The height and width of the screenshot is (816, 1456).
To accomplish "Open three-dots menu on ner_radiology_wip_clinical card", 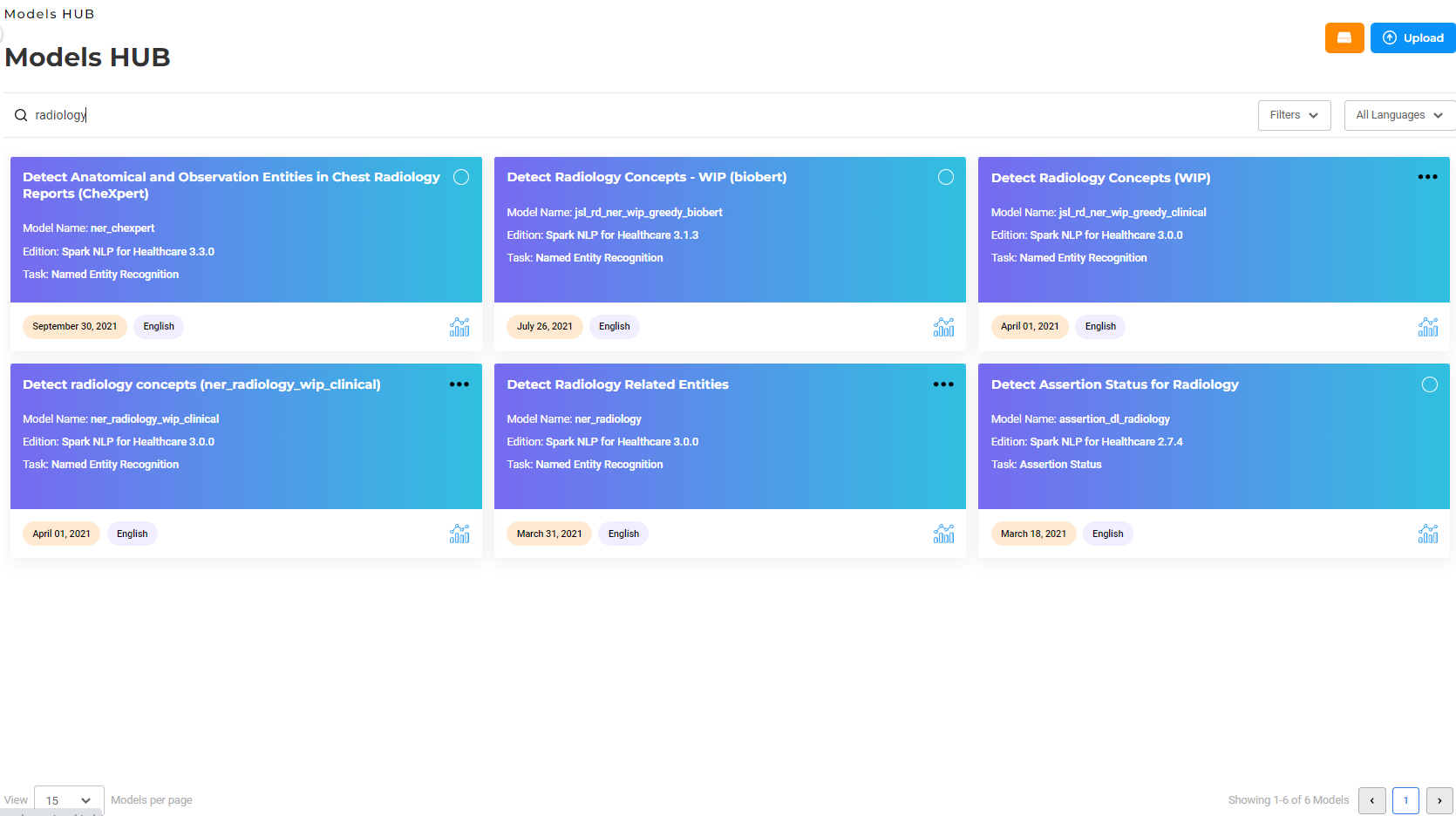I will click(459, 384).
